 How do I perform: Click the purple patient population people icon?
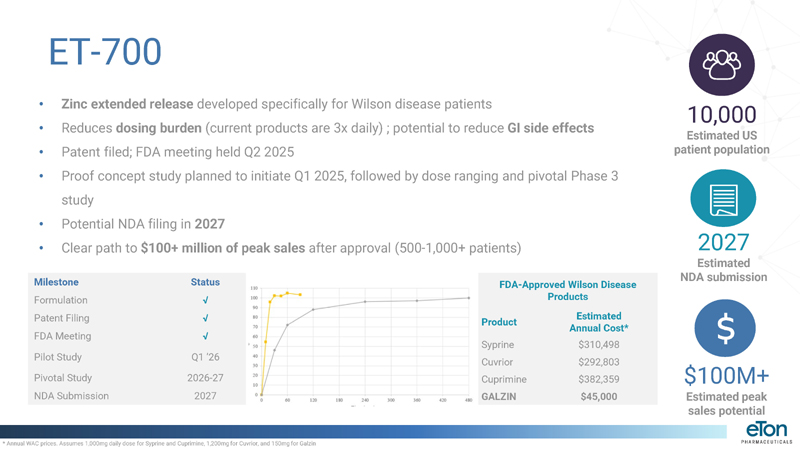[x=719, y=63]
